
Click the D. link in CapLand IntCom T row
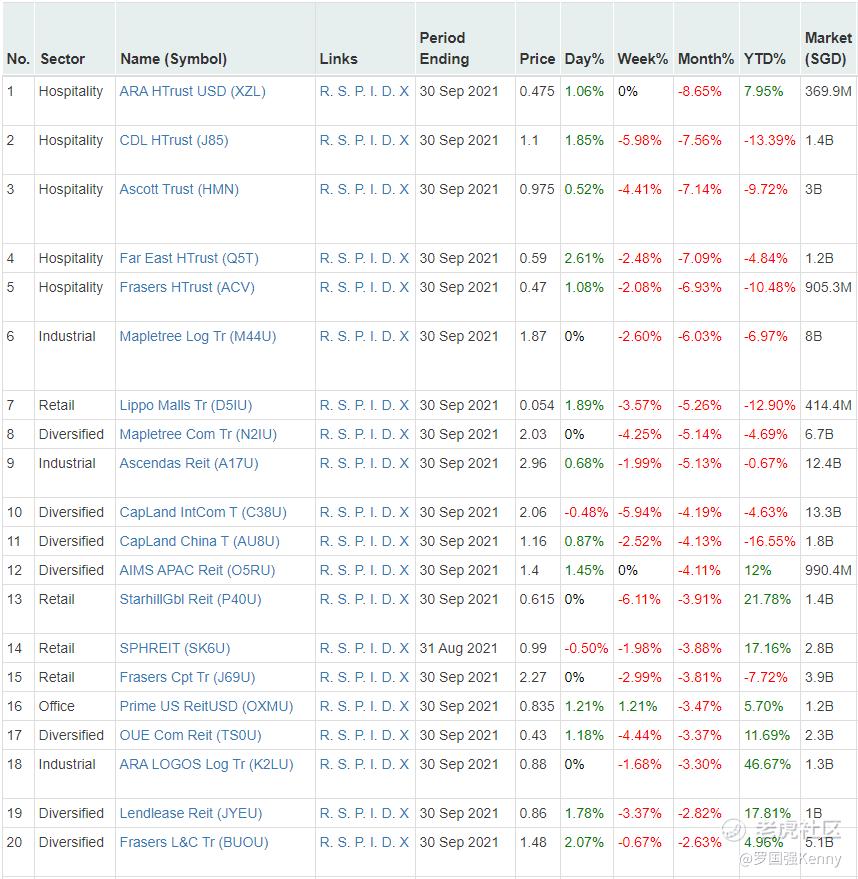tap(388, 512)
